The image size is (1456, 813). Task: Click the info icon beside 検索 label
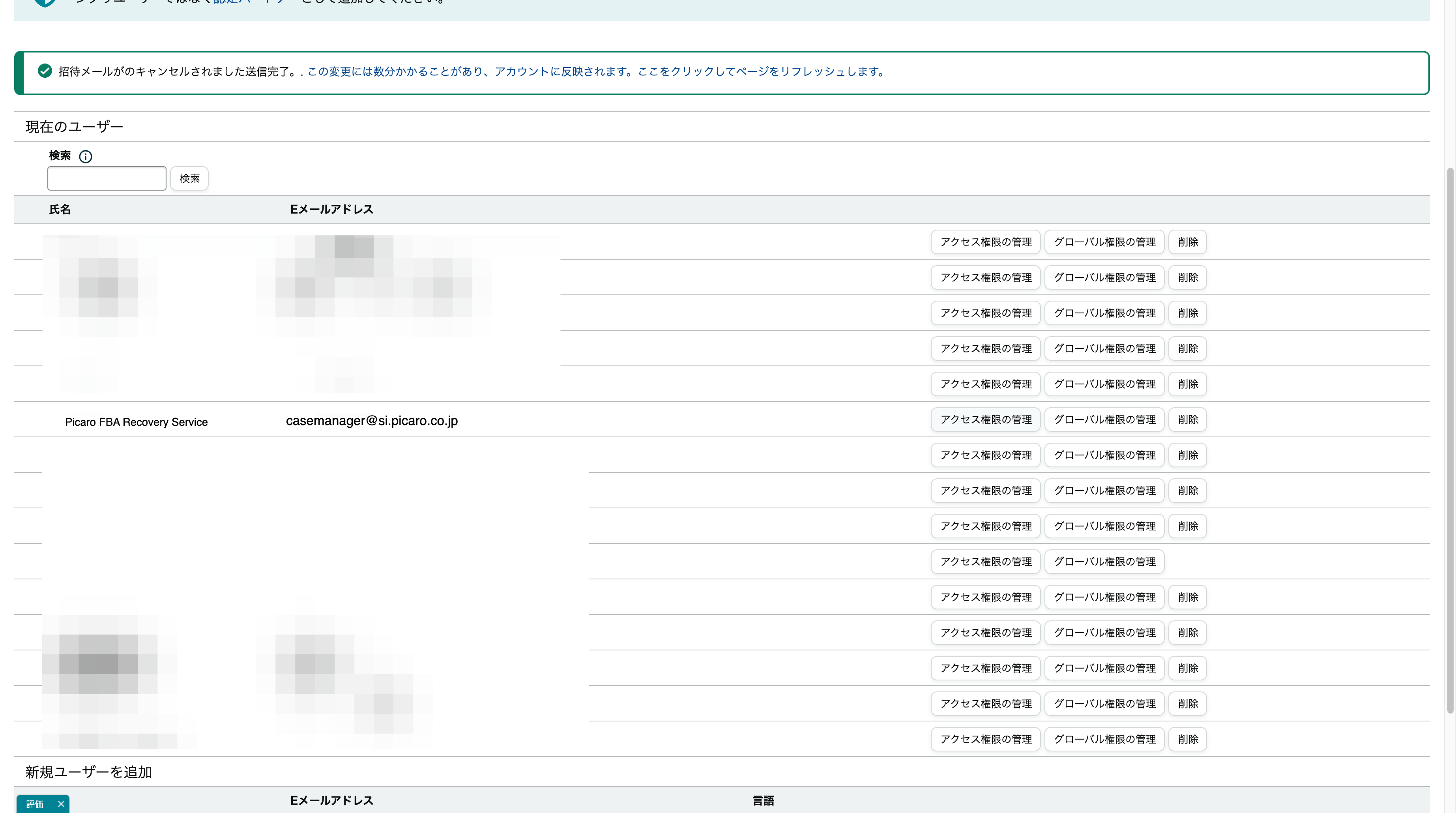coord(85,157)
